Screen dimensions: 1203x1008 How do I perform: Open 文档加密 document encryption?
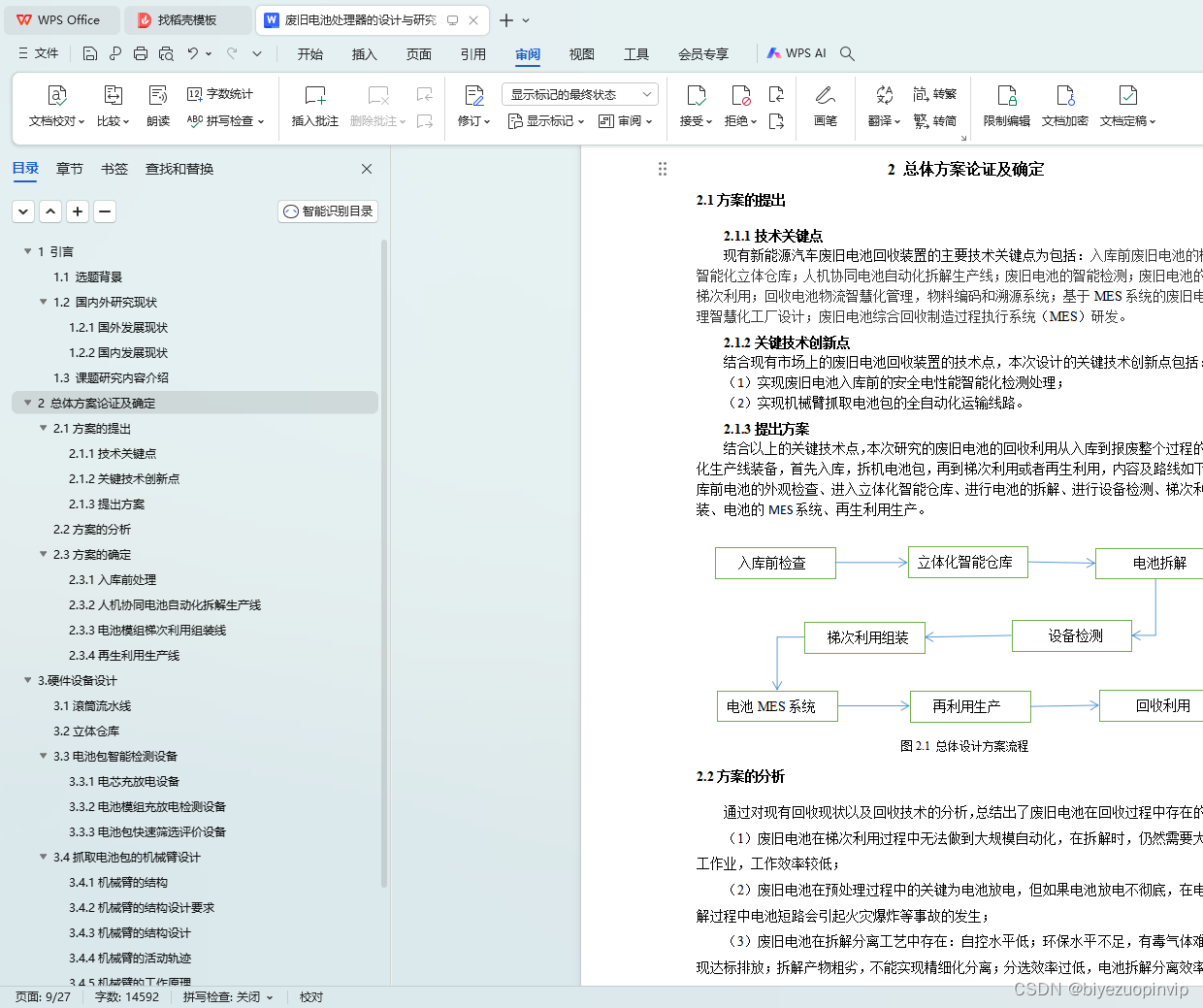click(1065, 106)
